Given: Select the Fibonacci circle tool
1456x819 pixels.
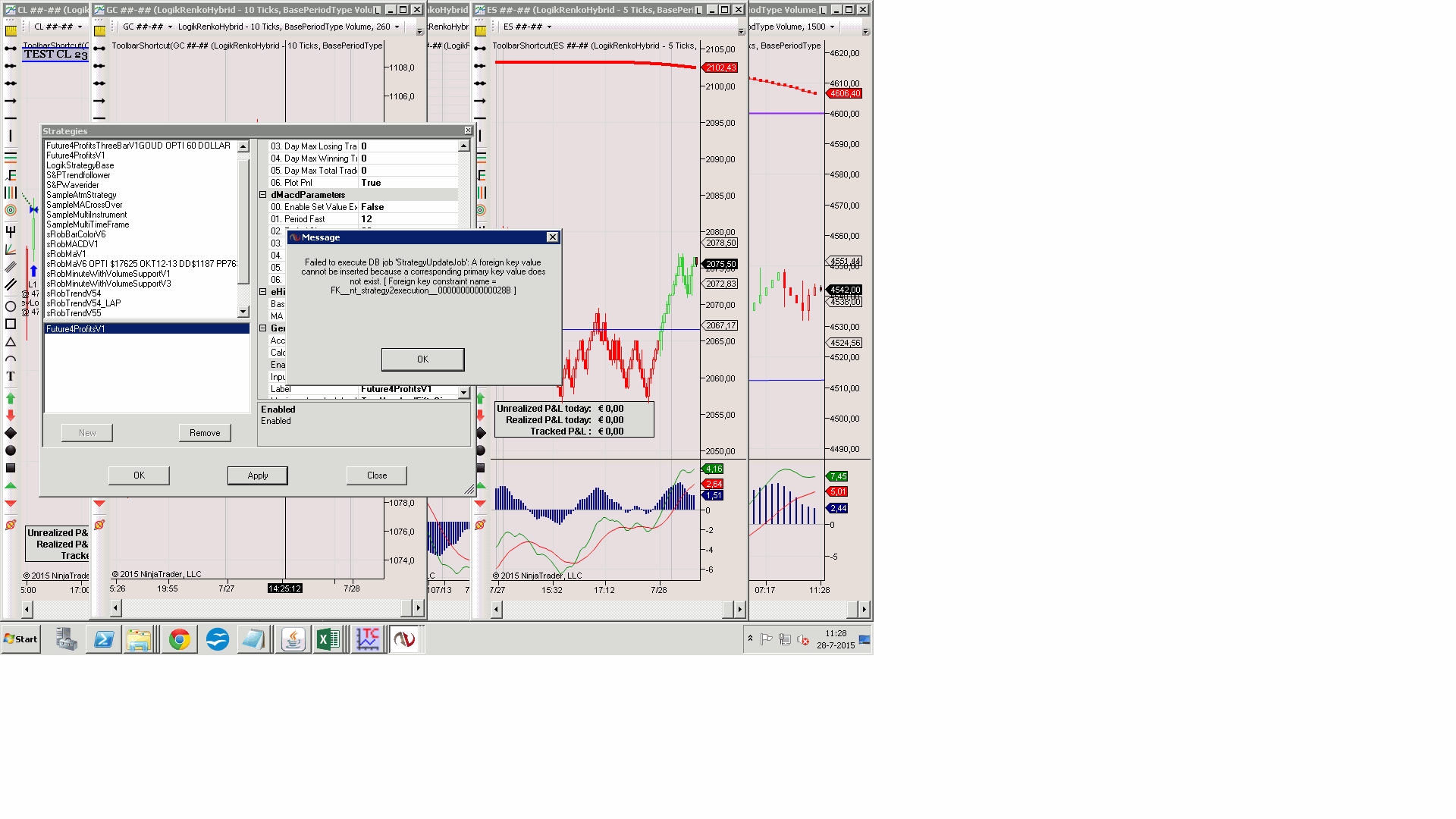Looking at the screenshot, I should (x=11, y=210).
